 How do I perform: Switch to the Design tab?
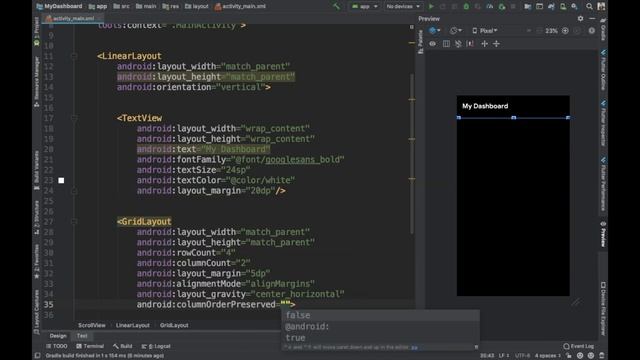[x=58, y=336]
